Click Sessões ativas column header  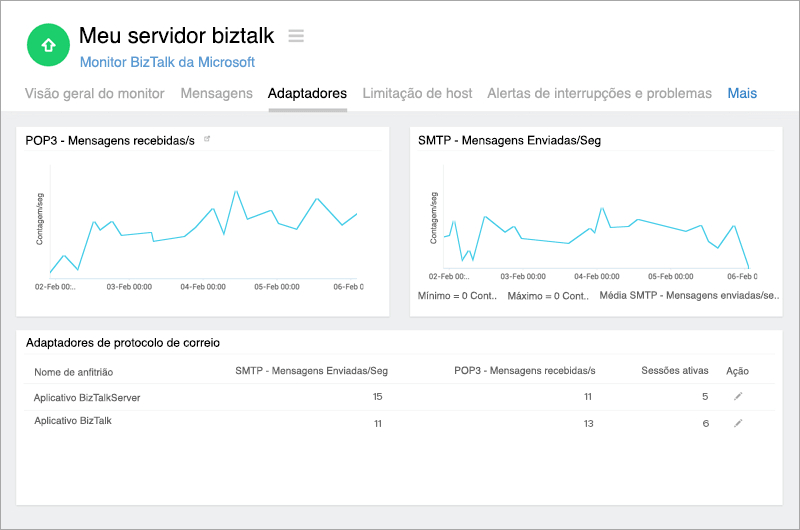[x=674, y=371]
